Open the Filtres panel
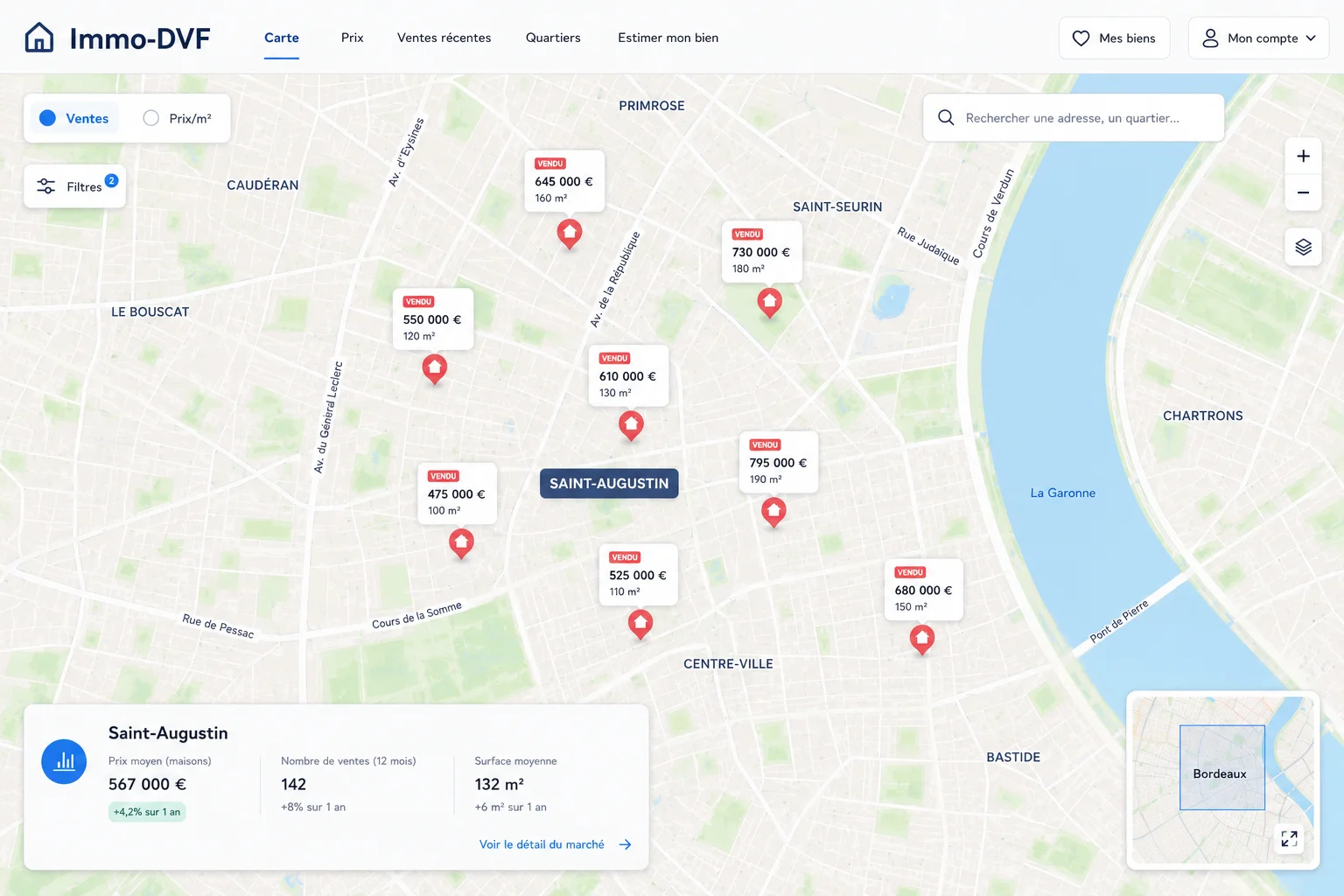The image size is (1344, 896). (x=74, y=186)
